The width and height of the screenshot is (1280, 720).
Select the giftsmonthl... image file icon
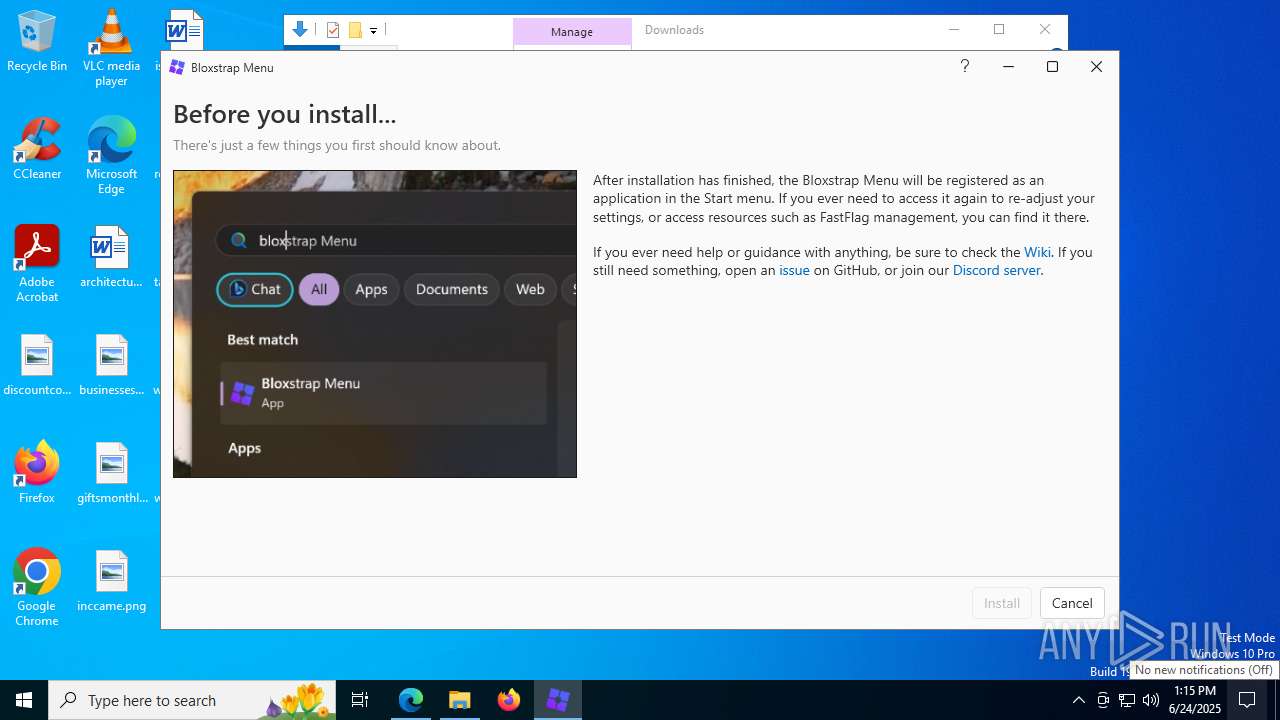tap(111, 473)
